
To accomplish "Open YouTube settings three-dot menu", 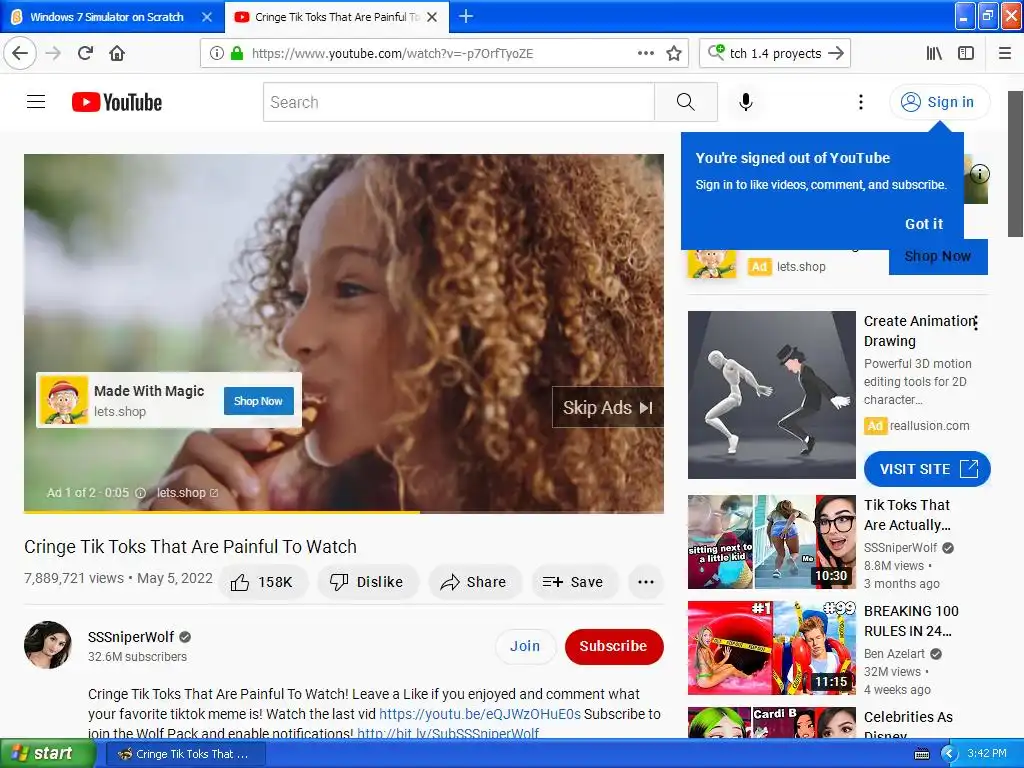I will [x=861, y=102].
